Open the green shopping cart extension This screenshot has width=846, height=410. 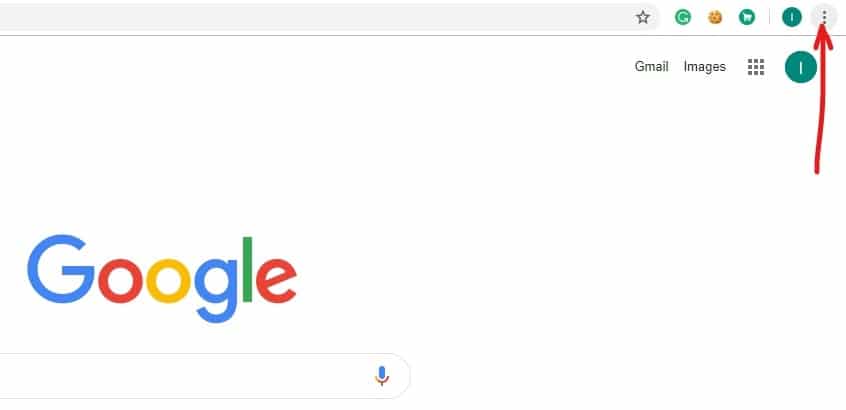(x=746, y=17)
